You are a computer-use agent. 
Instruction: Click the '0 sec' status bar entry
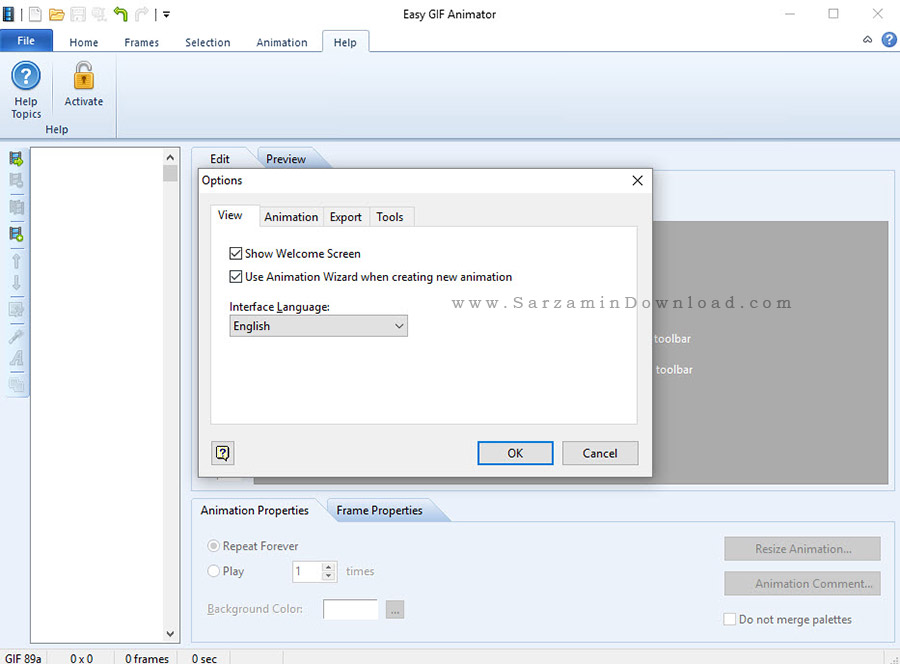pyautogui.click(x=204, y=658)
